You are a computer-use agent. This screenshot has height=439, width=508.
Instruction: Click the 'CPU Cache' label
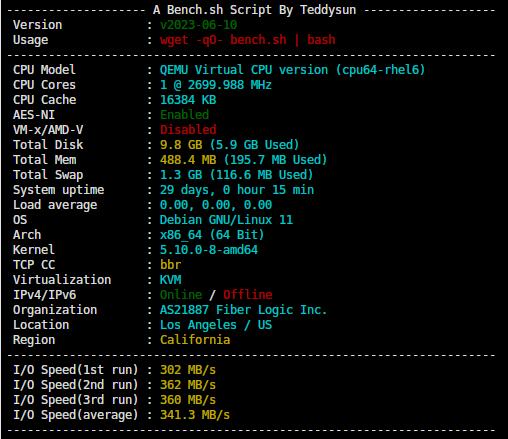pyautogui.click(x=44, y=100)
